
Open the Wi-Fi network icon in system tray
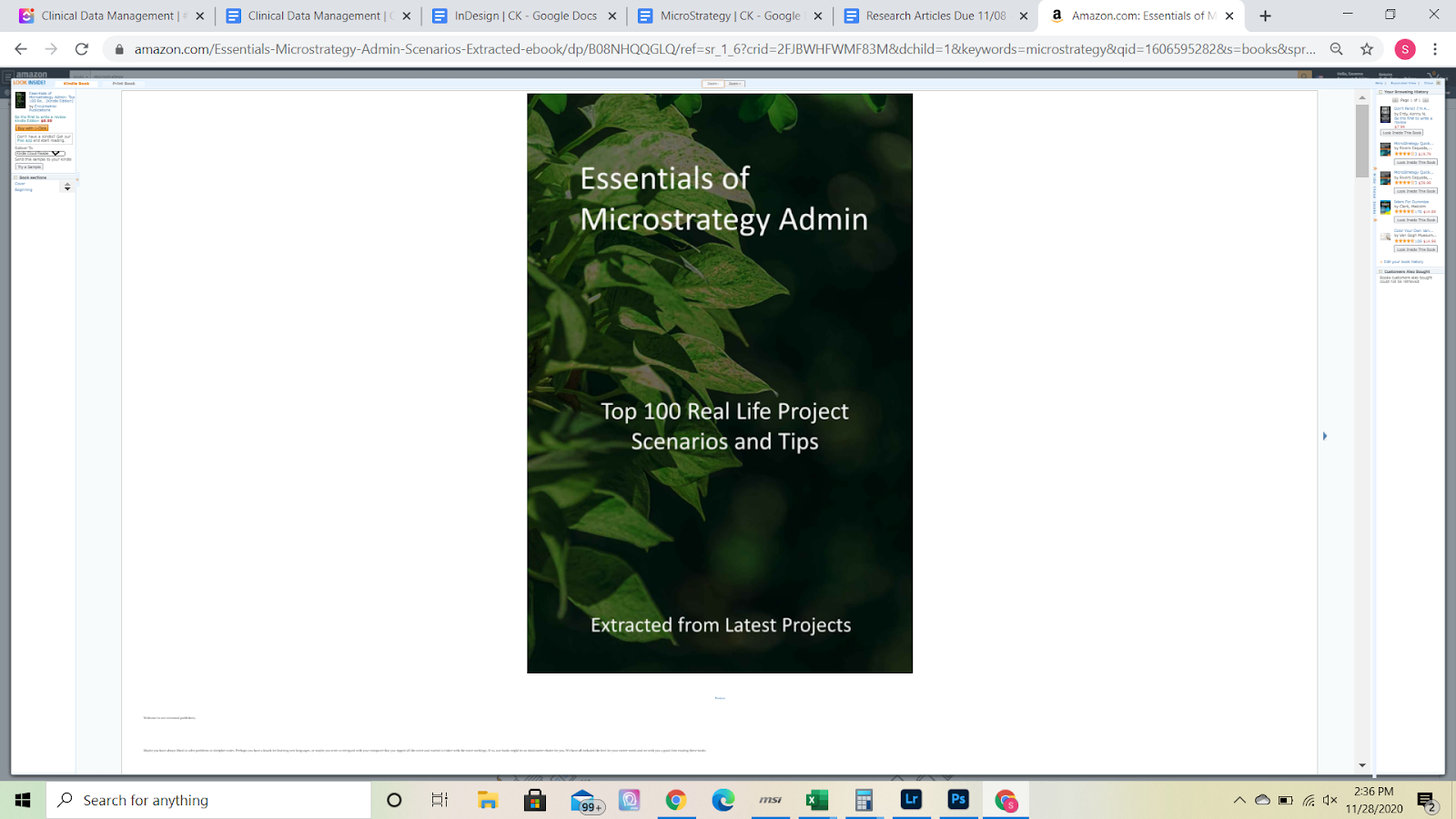tap(1309, 801)
